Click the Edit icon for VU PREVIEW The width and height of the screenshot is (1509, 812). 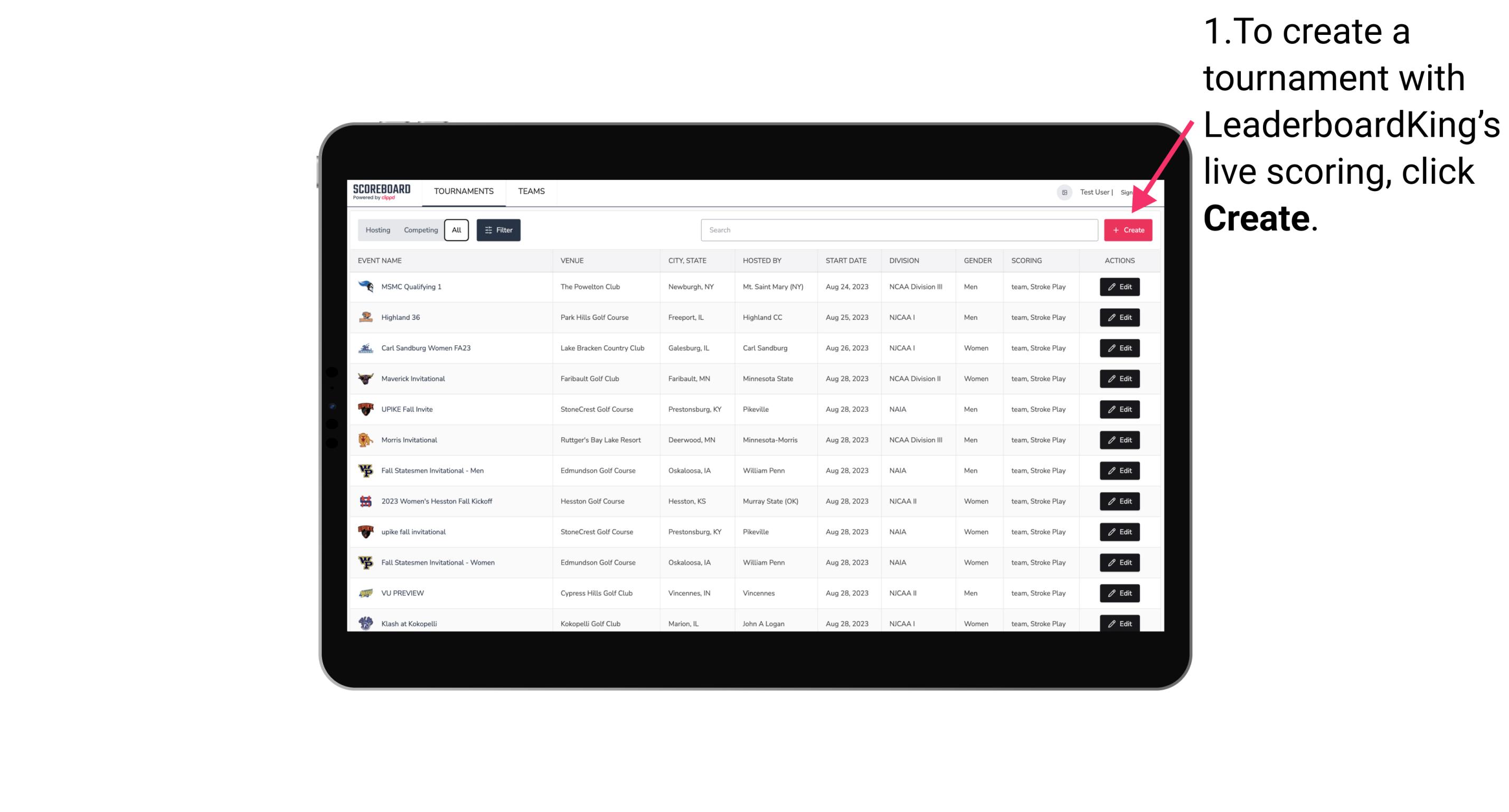pos(1120,593)
